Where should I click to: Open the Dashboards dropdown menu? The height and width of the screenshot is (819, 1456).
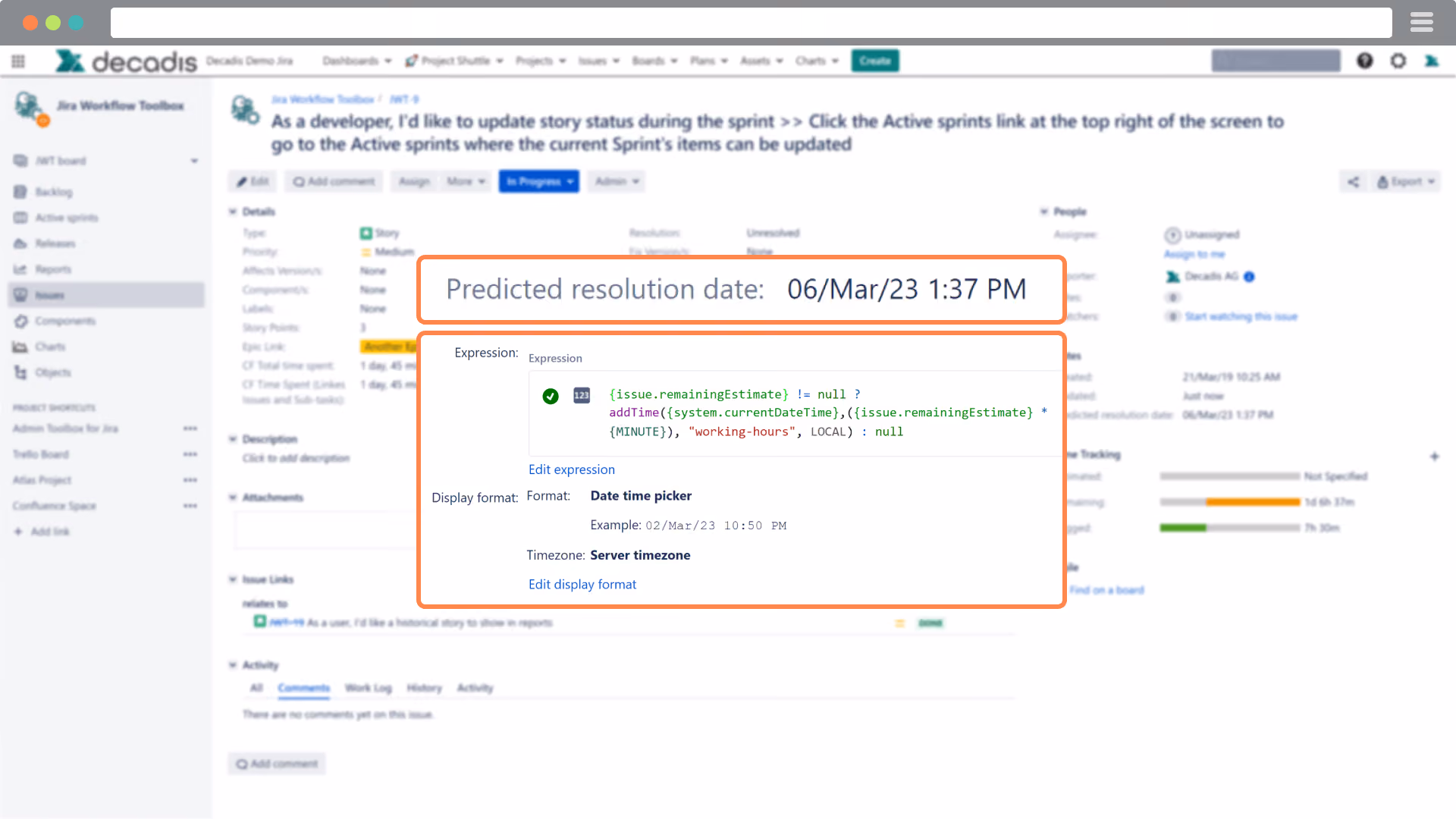pos(357,61)
